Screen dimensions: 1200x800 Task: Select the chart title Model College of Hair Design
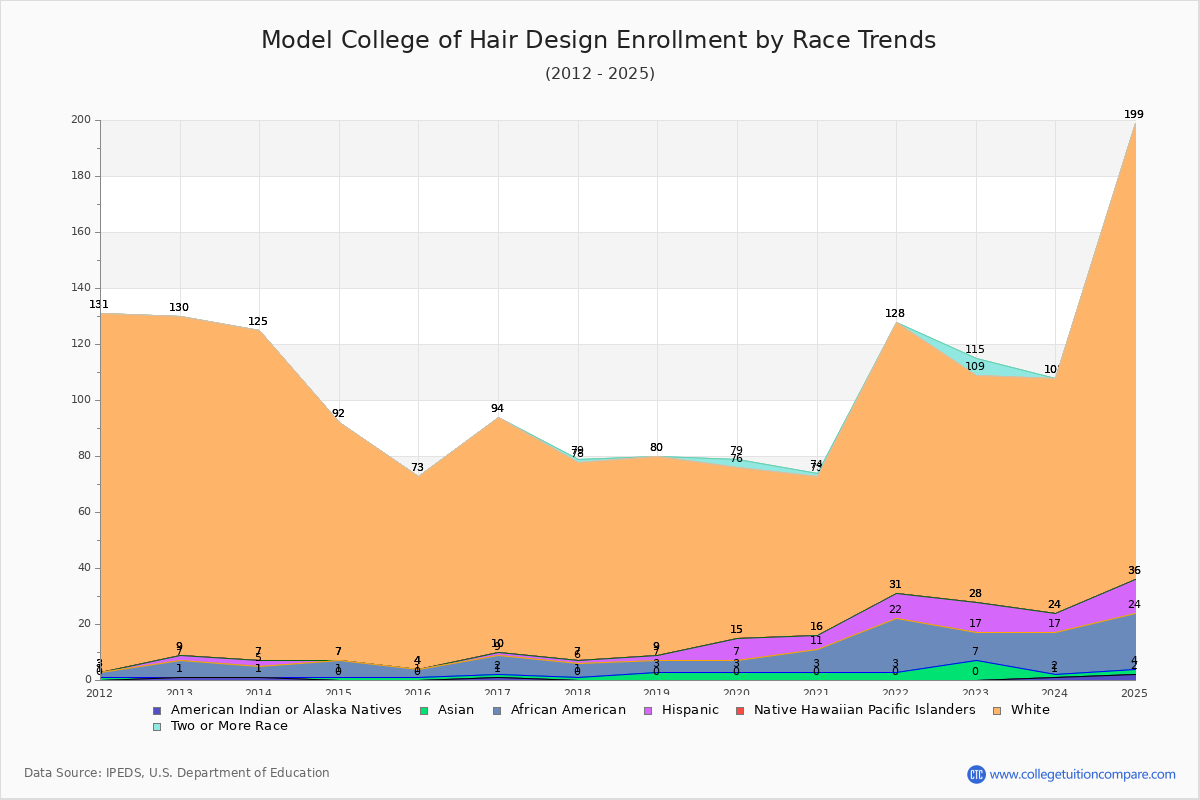click(599, 40)
